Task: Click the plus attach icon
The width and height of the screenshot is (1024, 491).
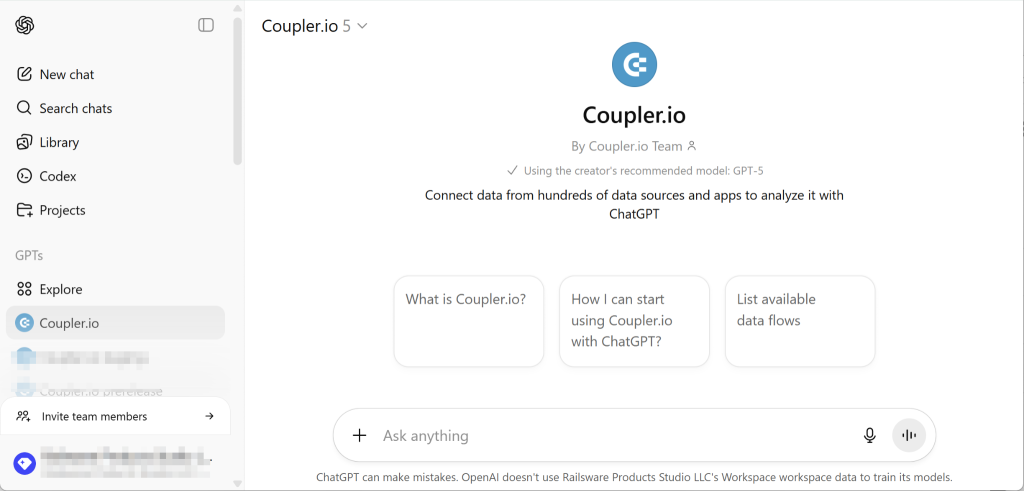Action: point(360,436)
